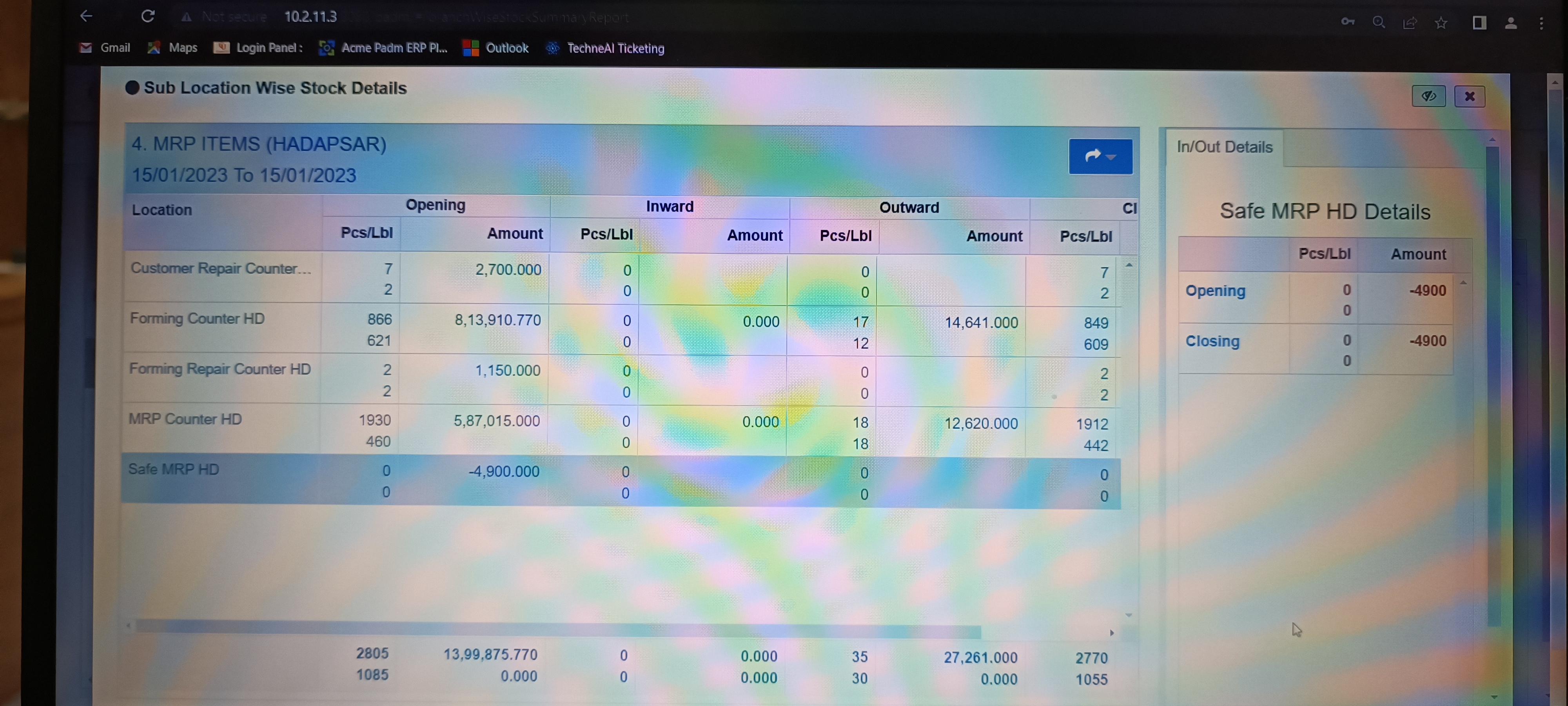Click Outward column group header

(909, 208)
